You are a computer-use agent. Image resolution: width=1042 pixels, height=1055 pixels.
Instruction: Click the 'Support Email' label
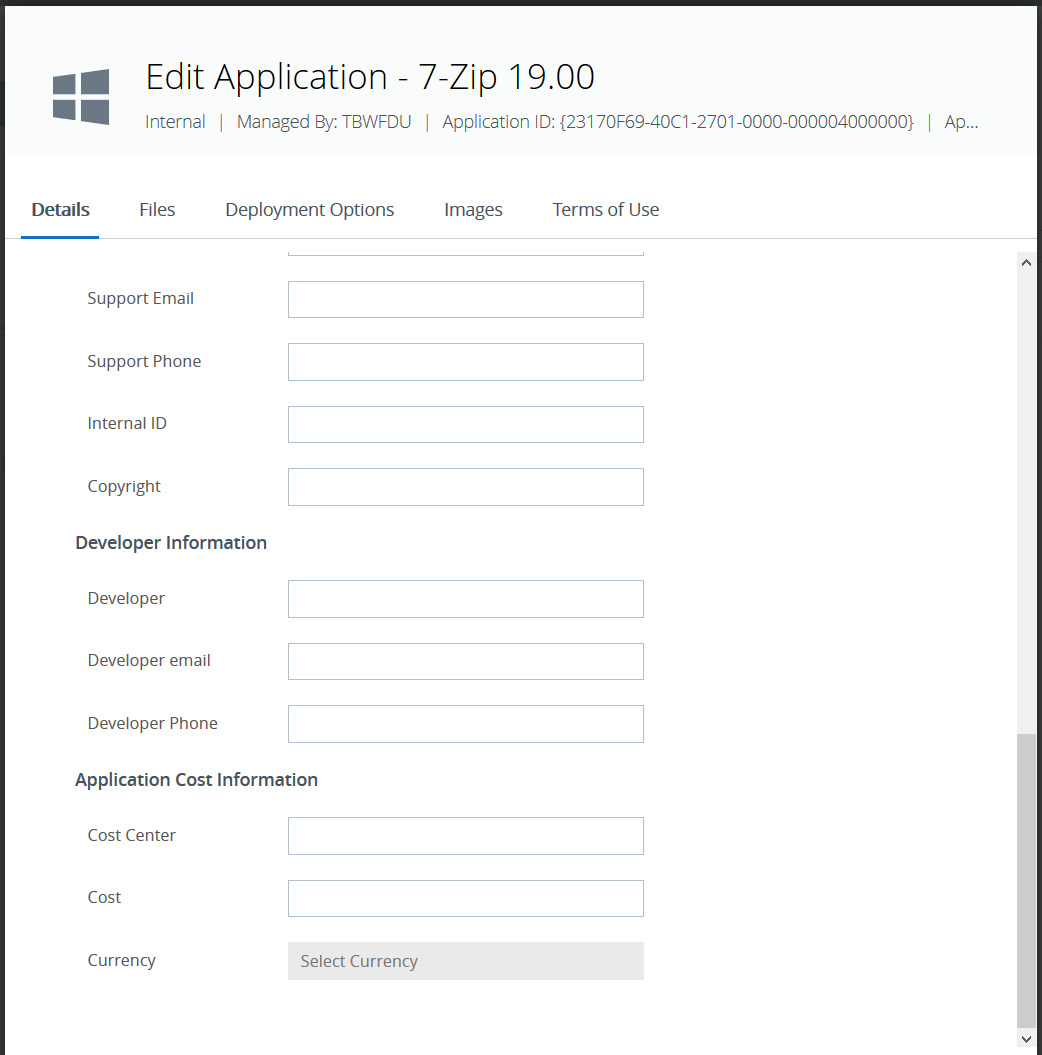point(141,298)
